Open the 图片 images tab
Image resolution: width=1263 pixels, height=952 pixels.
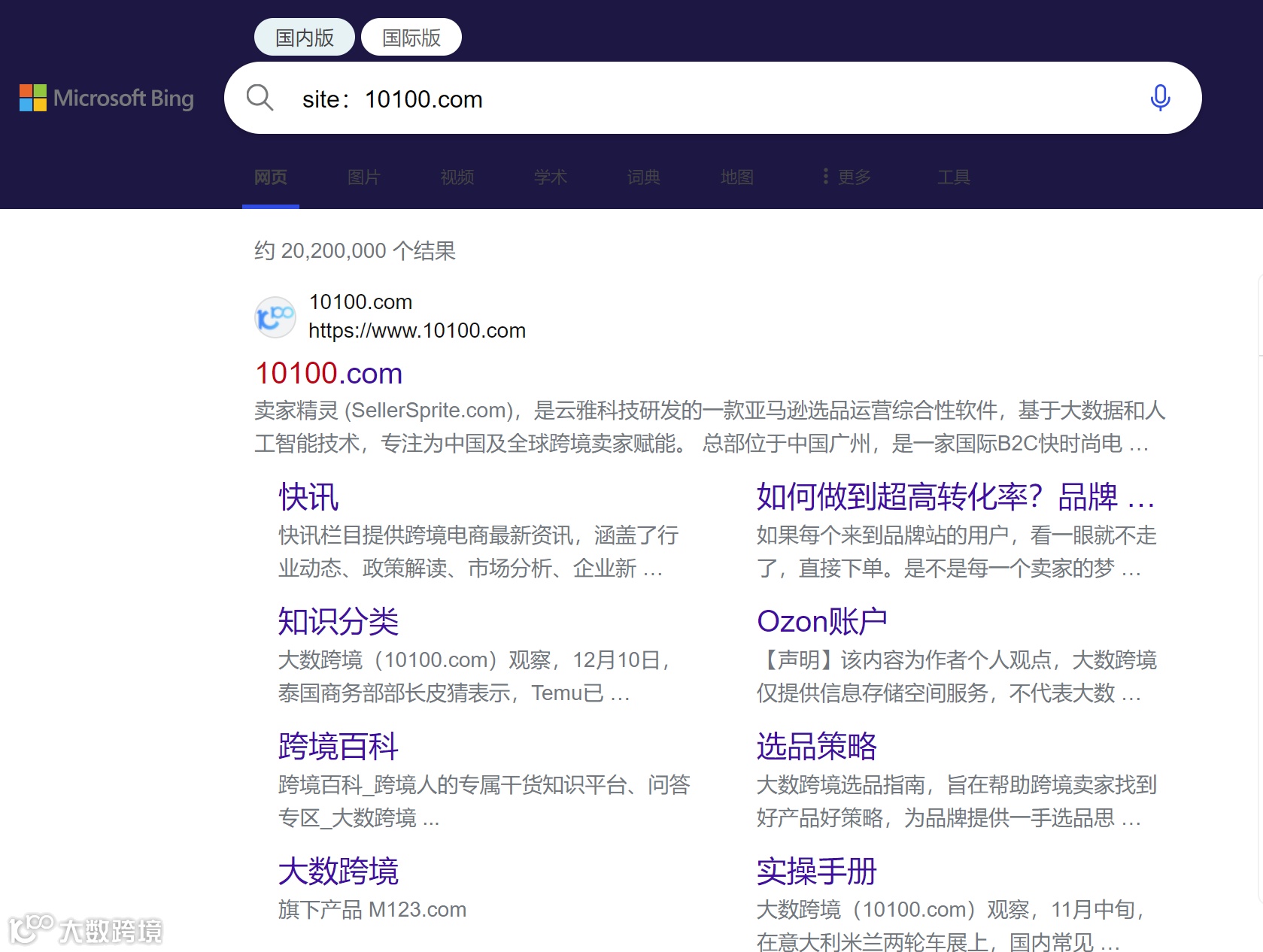(x=364, y=177)
